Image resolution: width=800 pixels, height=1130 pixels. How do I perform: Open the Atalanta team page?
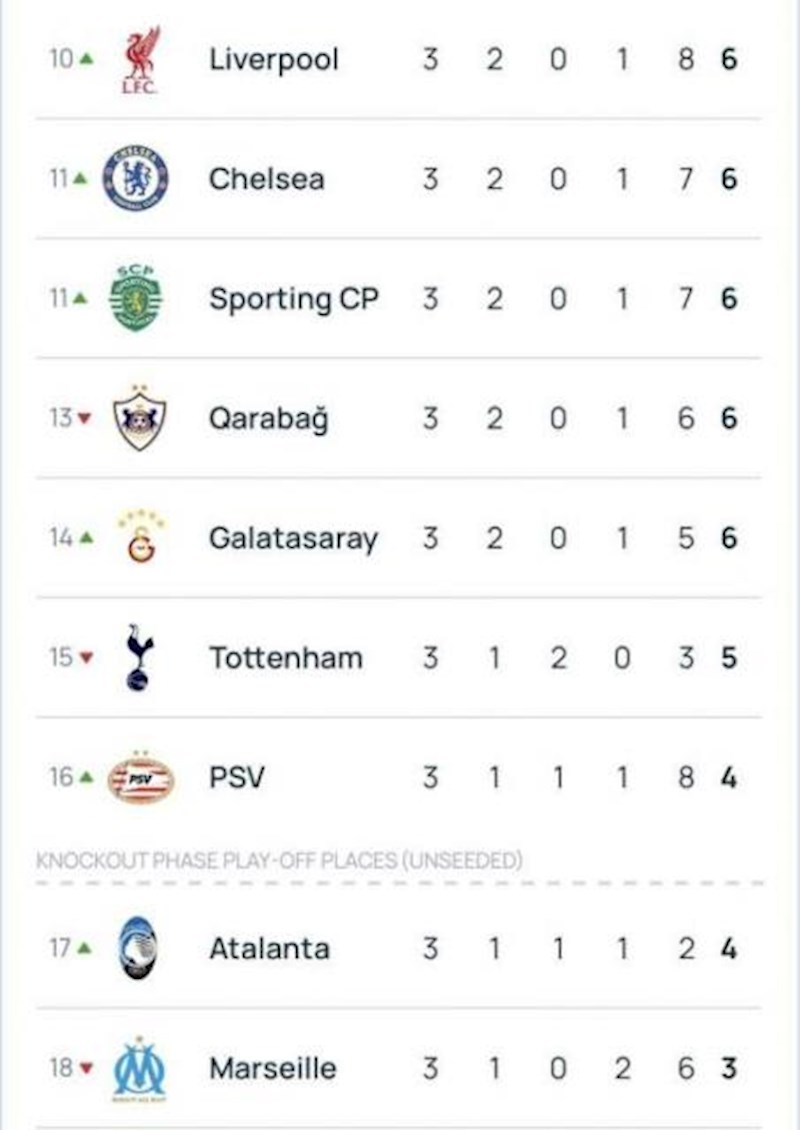[269, 948]
